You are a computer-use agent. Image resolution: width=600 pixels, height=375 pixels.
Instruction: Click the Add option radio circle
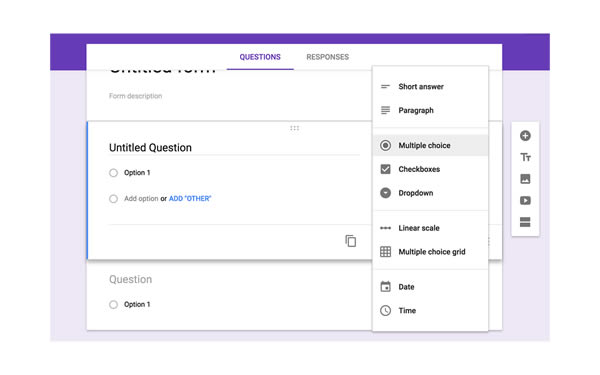[113, 199]
